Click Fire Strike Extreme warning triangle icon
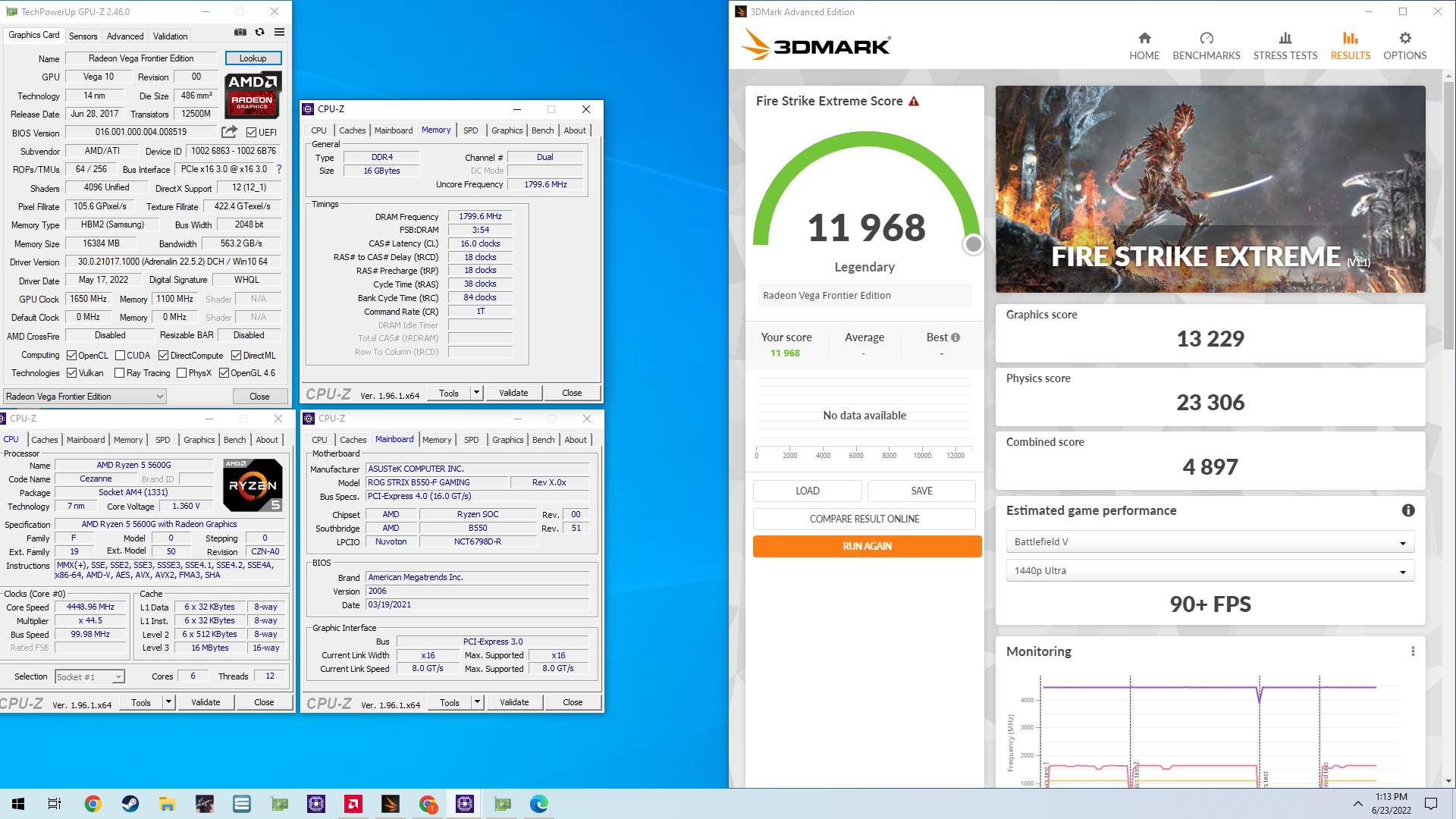This screenshot has width=1456, height=819. point(914,101)
